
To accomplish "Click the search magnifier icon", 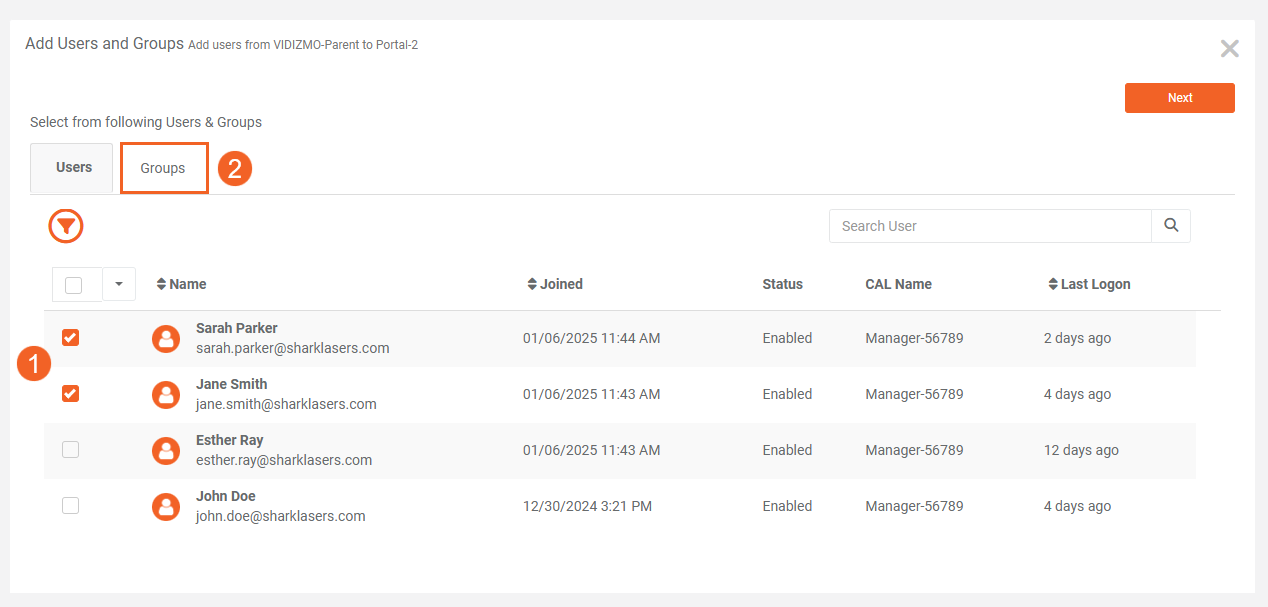I will (1171, 226).
